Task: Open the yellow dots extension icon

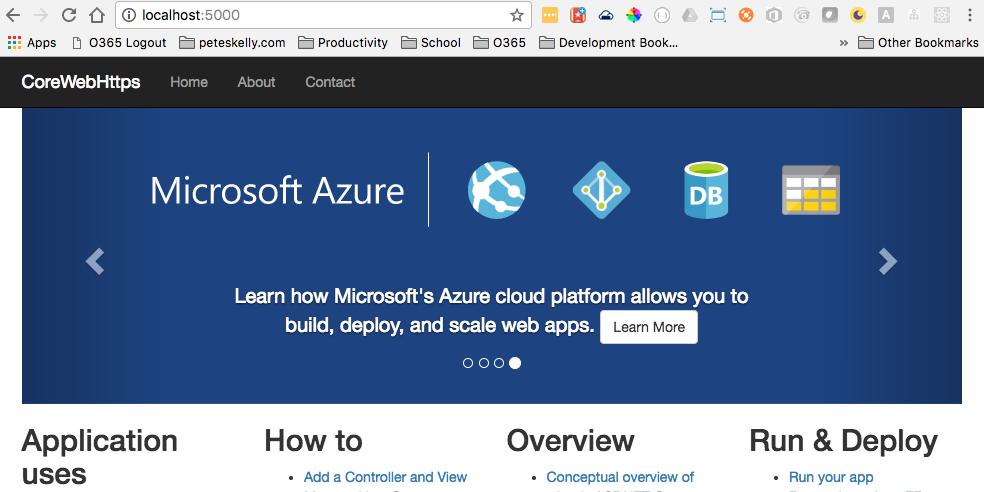Action: (x=550, y=15)
